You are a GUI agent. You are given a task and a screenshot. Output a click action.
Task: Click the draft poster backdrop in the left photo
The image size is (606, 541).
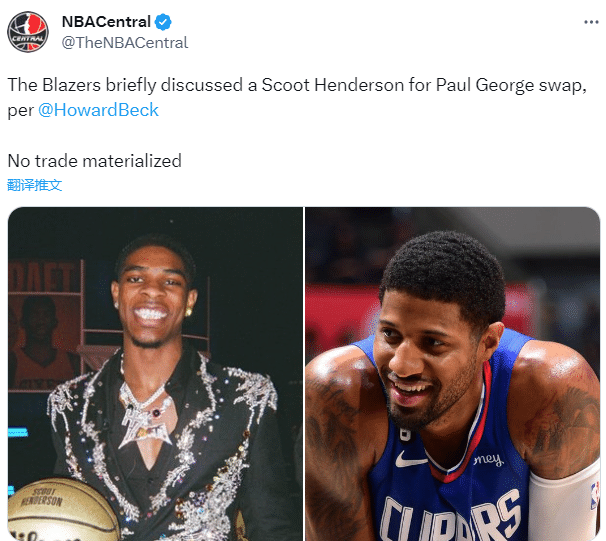click(44, 325)
